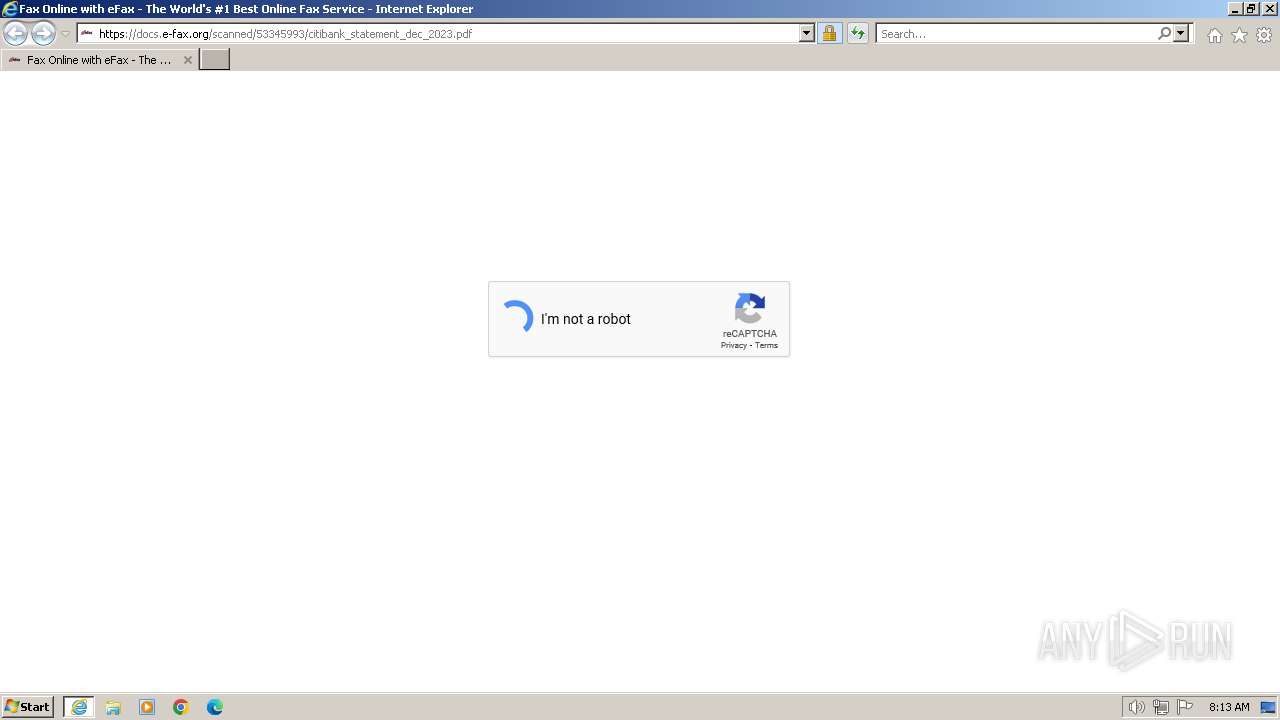The height and width of the screenshot is (720, 1280).
Task: Open the reCAPTCHA Terms link
Action: pos(766,345)
